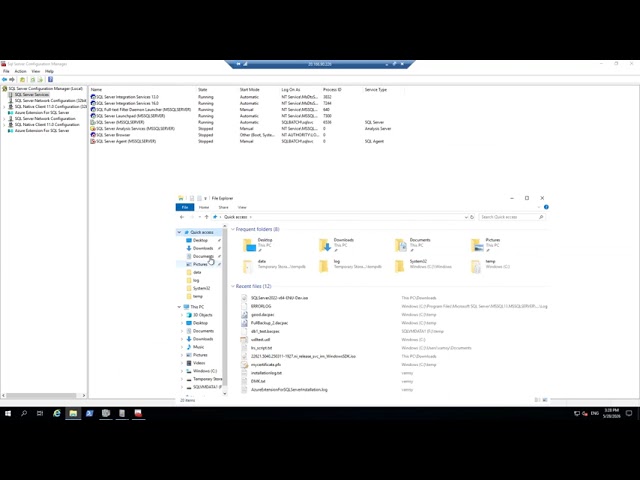The width and height of the screenshot is (640, 480).
Task: Click the File Explorer Help question mark icon
Action: click(546, 207)
